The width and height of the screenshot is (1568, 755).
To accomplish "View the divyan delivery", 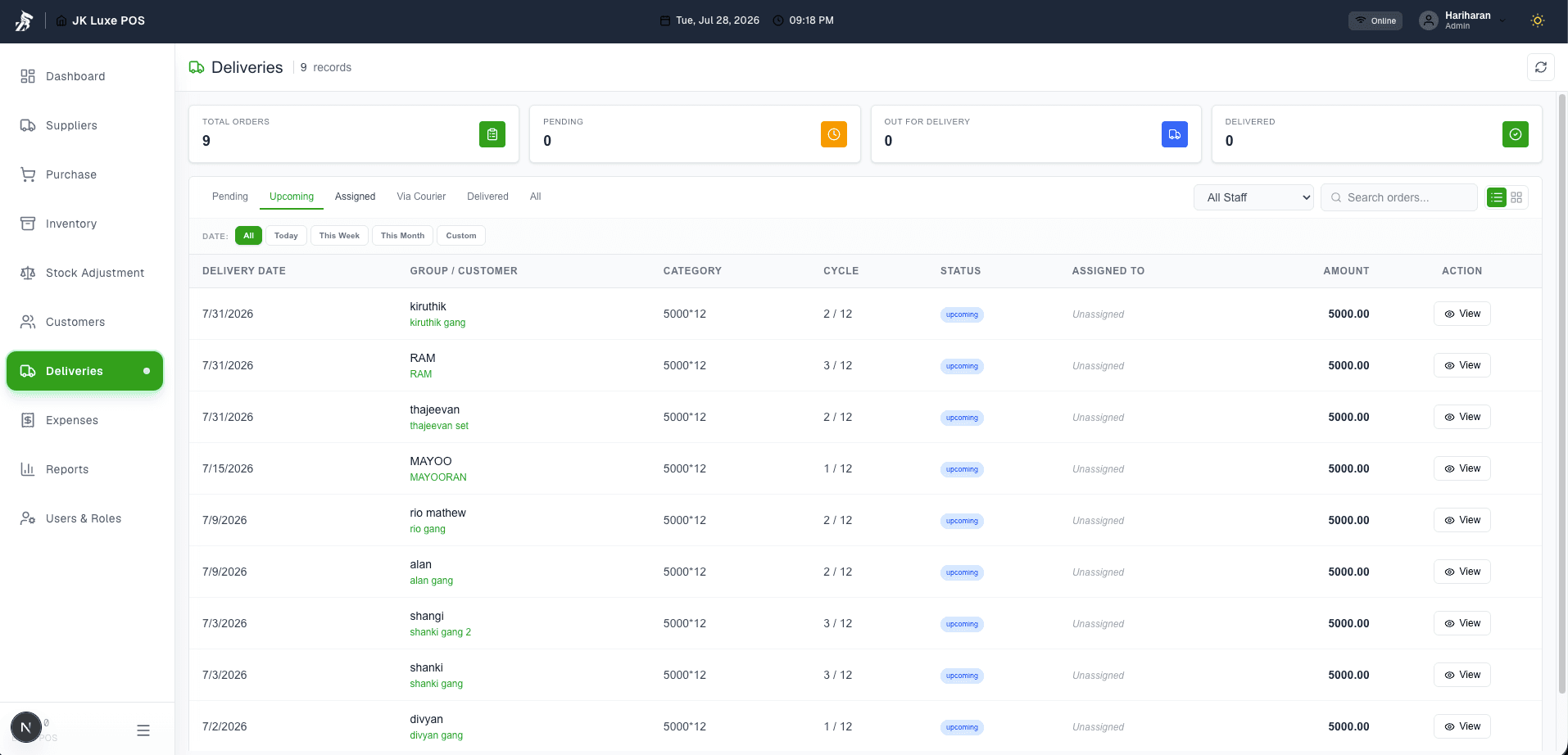I will (1462, 726).
